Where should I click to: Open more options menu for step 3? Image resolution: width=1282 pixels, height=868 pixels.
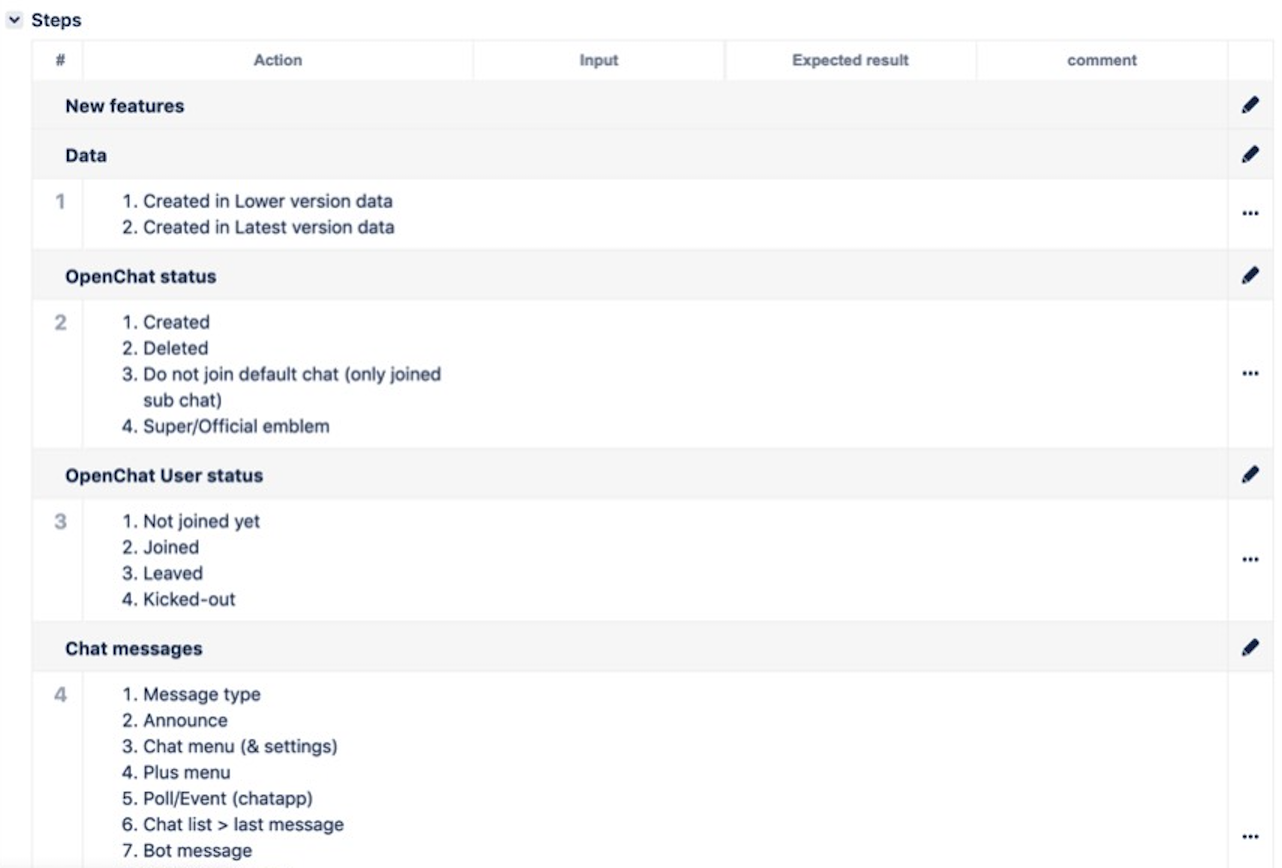click(x=1249, y=560)
